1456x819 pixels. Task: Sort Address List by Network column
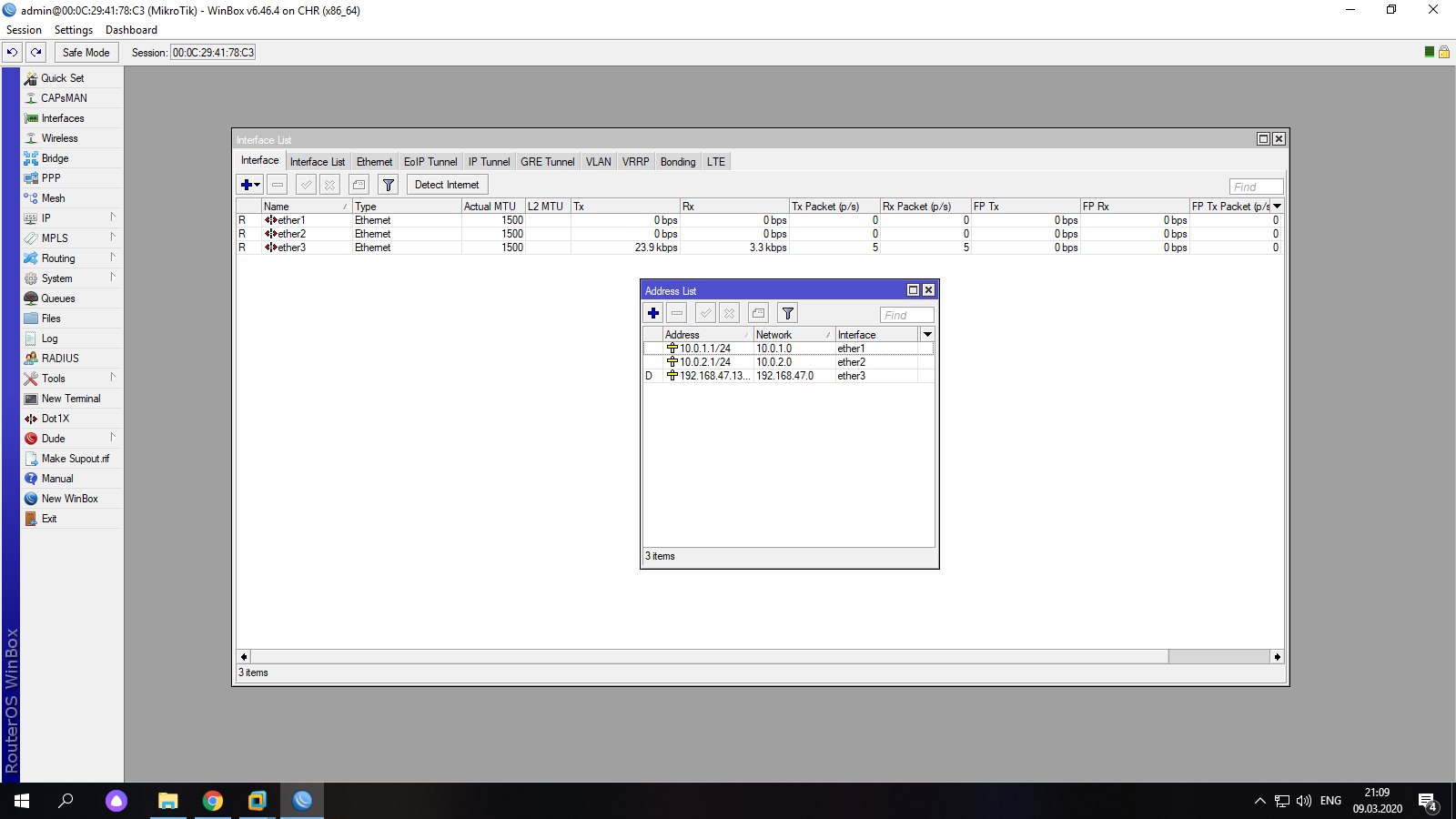tap(794, 335)
